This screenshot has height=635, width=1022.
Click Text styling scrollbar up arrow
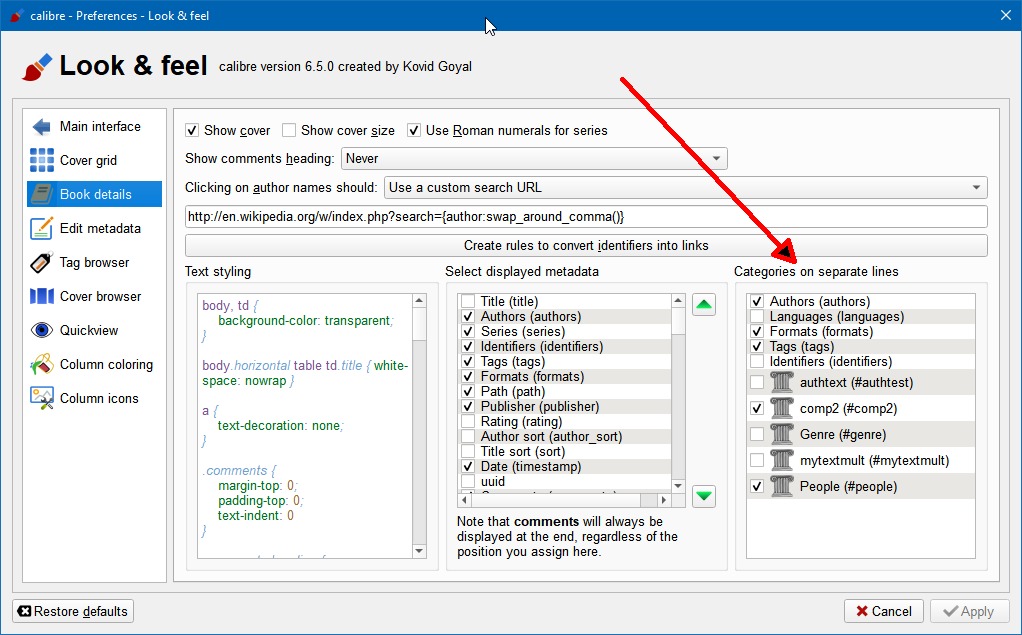point(419,301)
